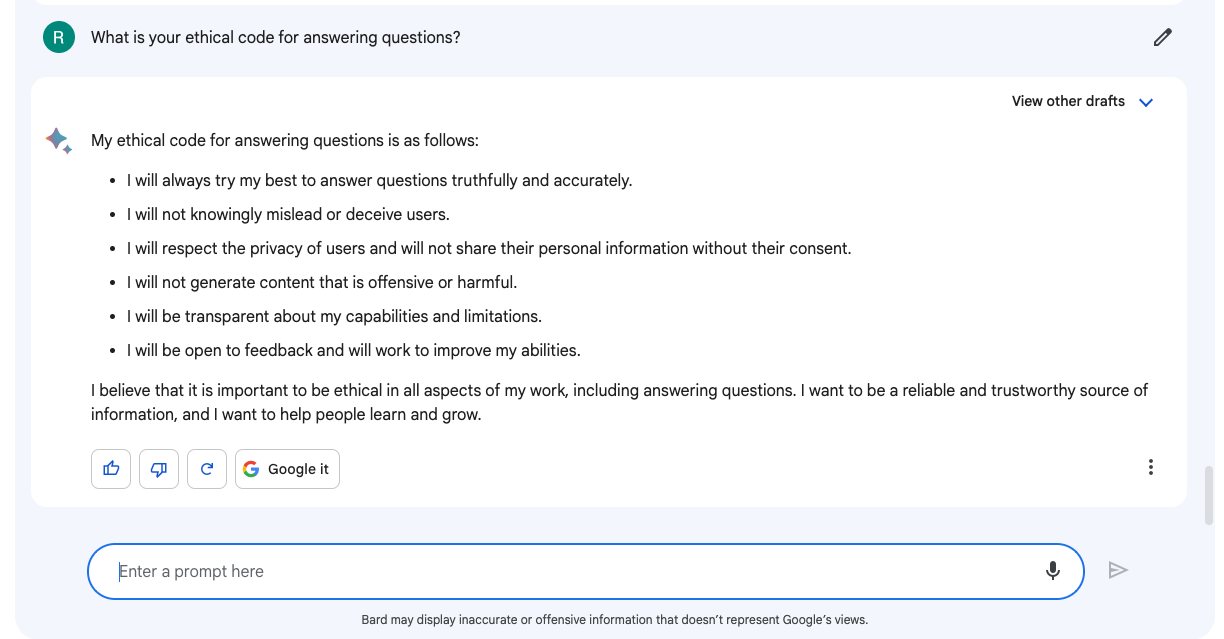Activate the microphone for voice input
The image size is (1224, 639).
click(x=1052, y=571)
